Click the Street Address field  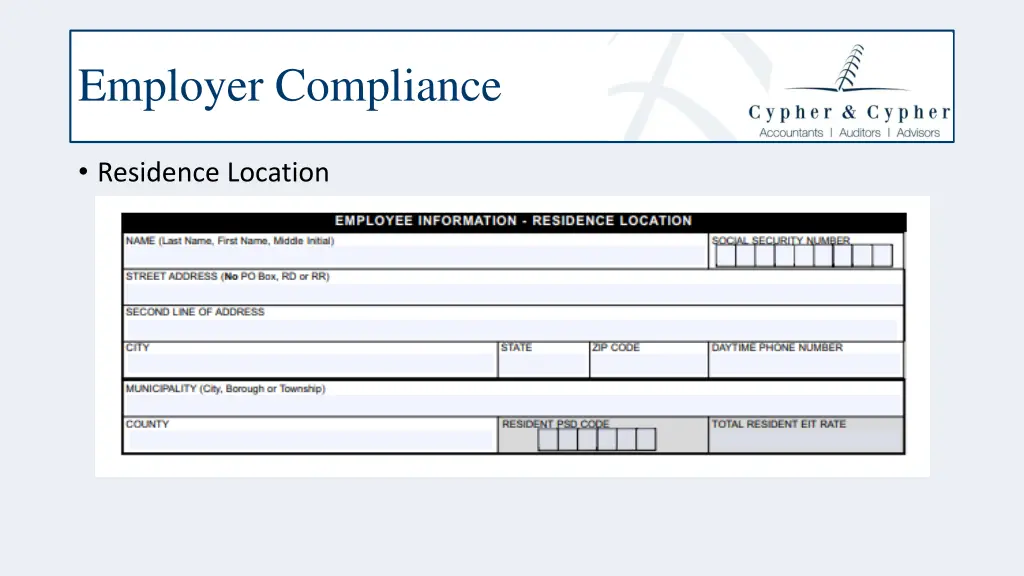point(513,287)
